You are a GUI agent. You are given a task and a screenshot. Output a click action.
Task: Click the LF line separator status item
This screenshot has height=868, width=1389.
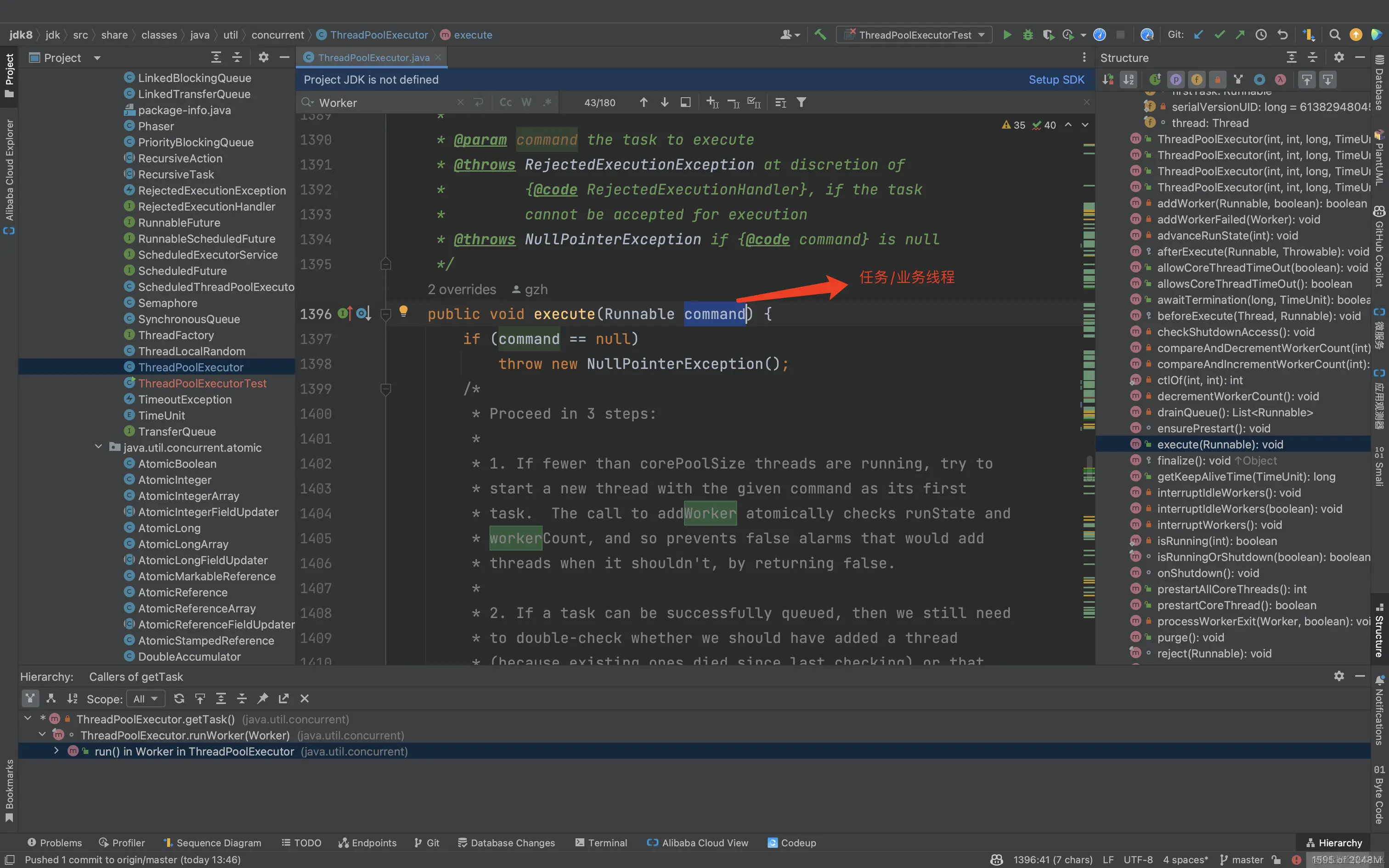[x=1108, y=859]
